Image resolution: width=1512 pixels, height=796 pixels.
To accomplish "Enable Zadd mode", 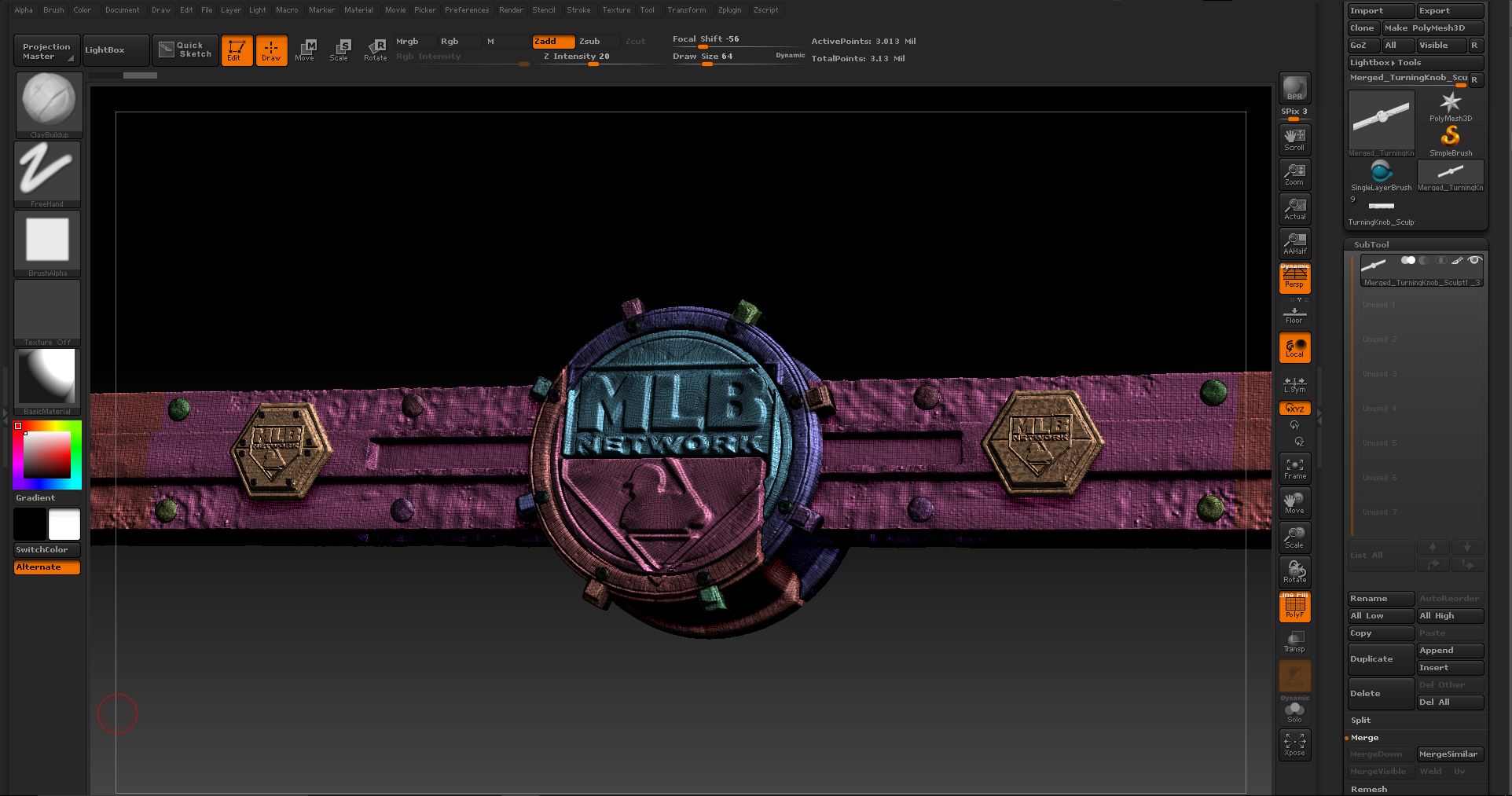I will pyautogui.click(x=553, y=41).
